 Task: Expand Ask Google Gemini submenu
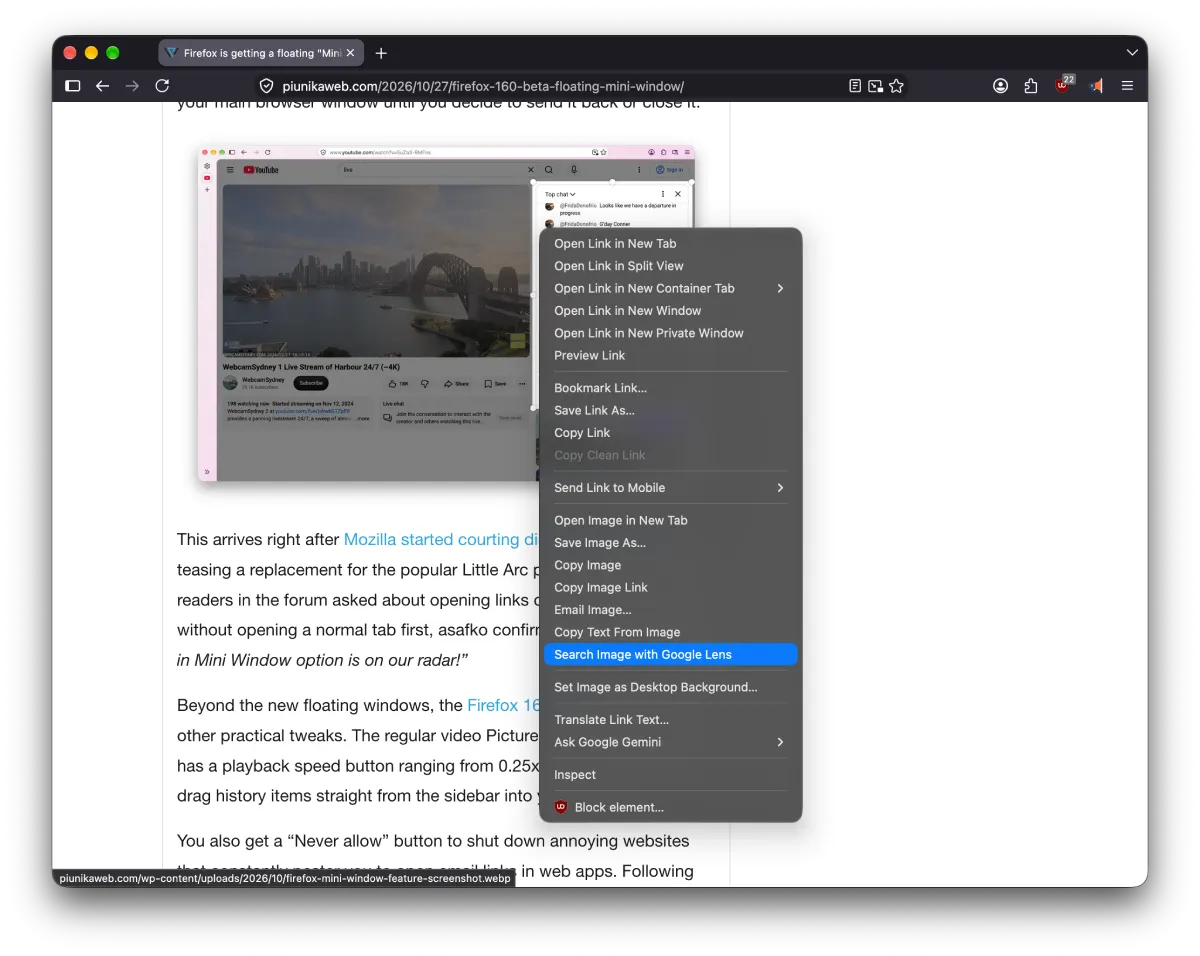click(x=670, y=742)
